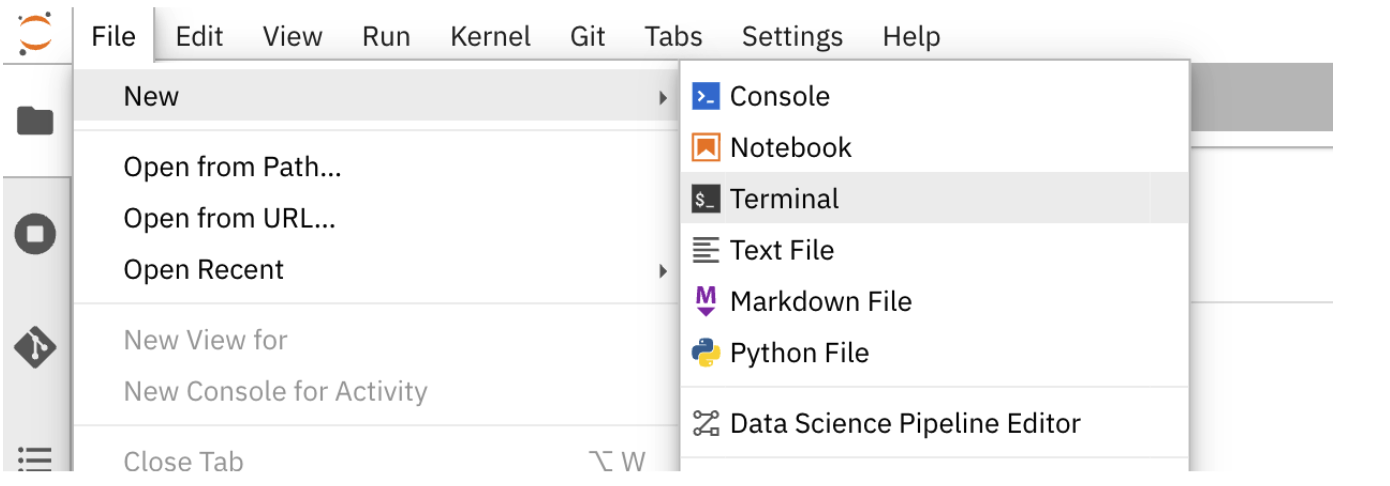The height and width of the screenshot is (486, 1390).
Task: Expand the New submenu arrow
Action: tap(662, 97)
